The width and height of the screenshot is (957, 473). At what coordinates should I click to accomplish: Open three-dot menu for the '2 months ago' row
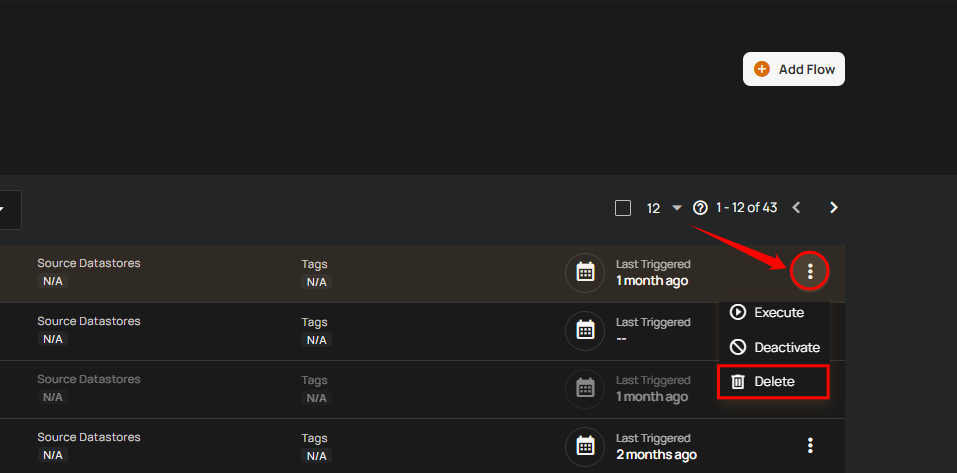[810, 445]
